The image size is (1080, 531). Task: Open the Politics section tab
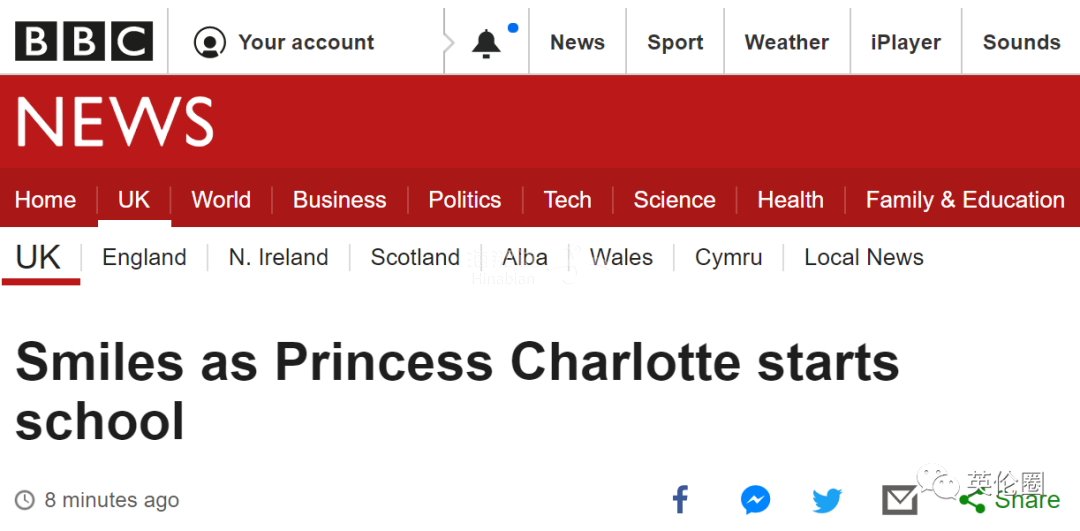pos(464,200)
